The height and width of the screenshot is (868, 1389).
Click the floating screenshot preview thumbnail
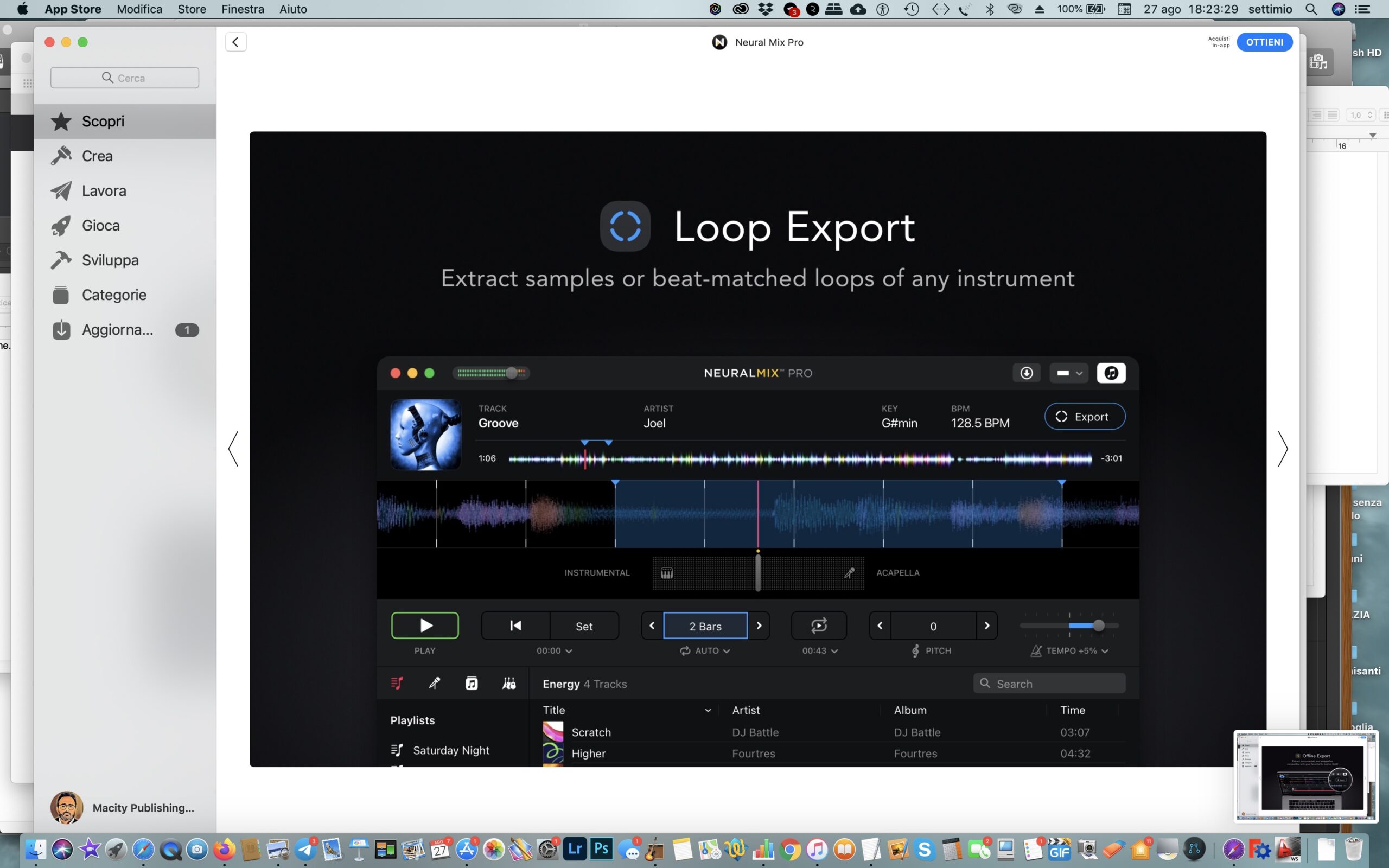[1305, 776]
